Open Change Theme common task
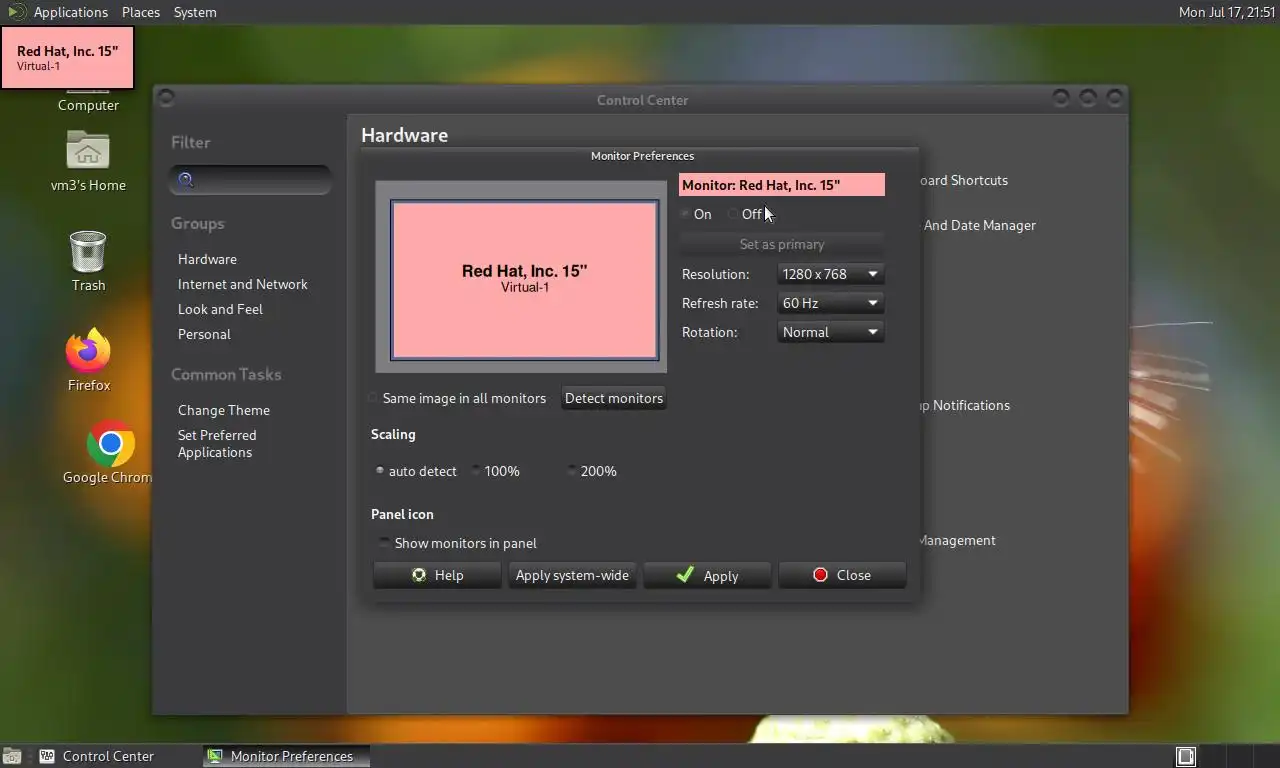Viewport: 1280px width, 768px height. [224, 410]
